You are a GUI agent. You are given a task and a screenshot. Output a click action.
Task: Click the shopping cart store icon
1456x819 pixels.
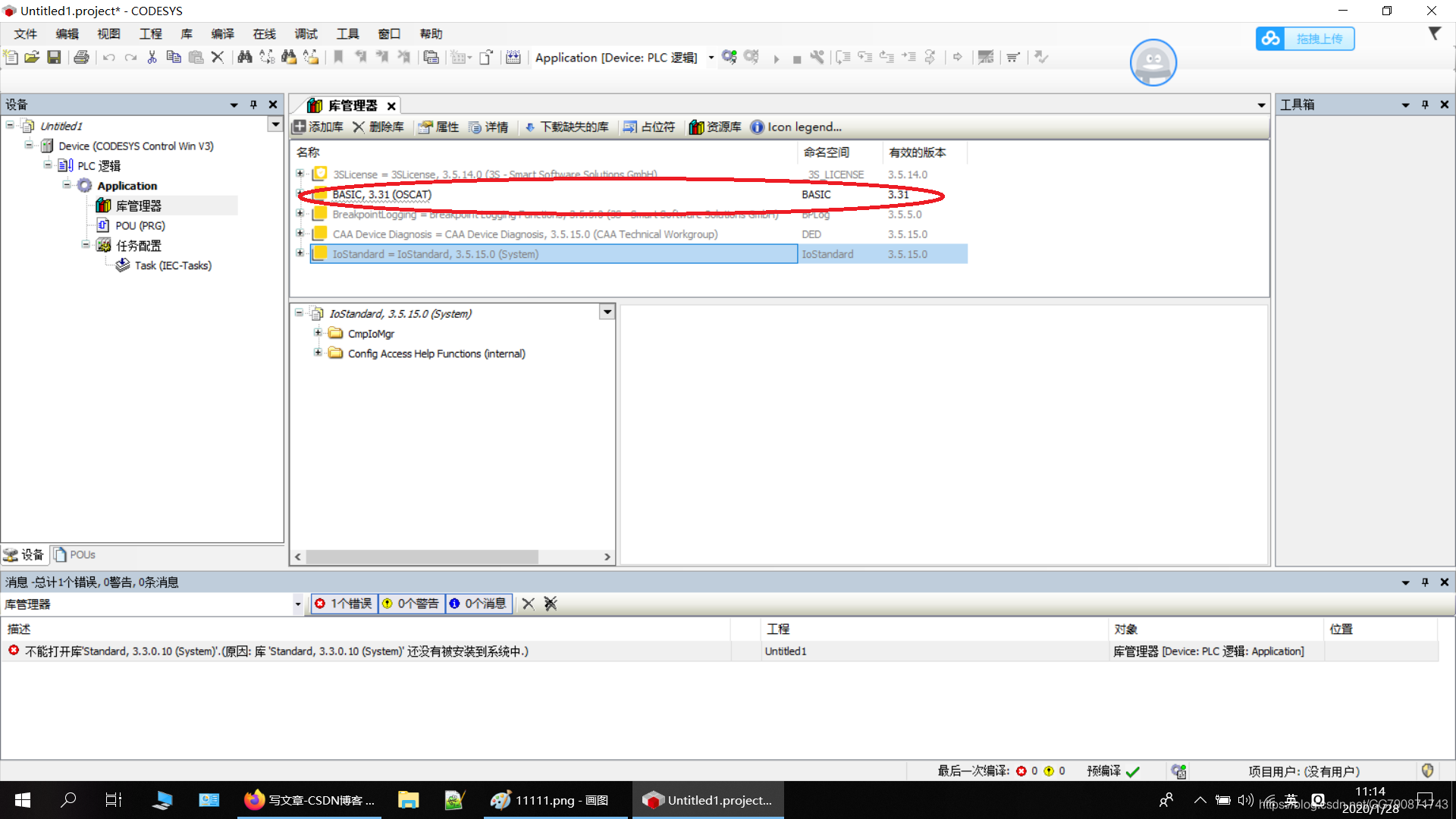1013,57
